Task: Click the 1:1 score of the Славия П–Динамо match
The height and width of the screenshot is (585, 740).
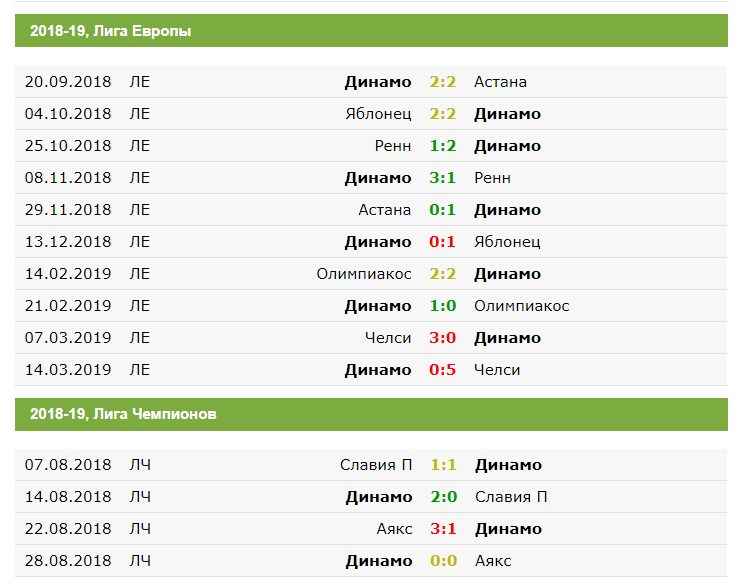Action: pyautogui.click(x=443, y=465)
